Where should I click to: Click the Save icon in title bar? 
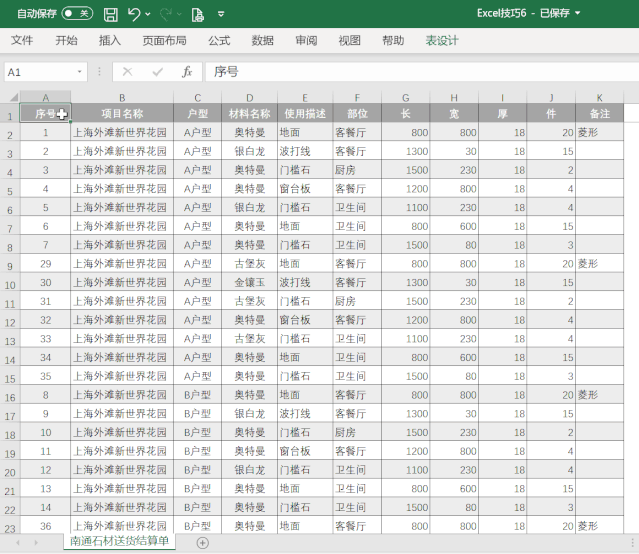(x=110, y=14)
